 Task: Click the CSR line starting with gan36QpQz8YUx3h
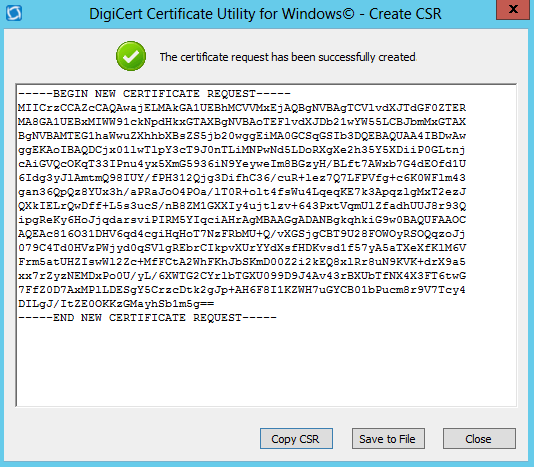point(242,192)
